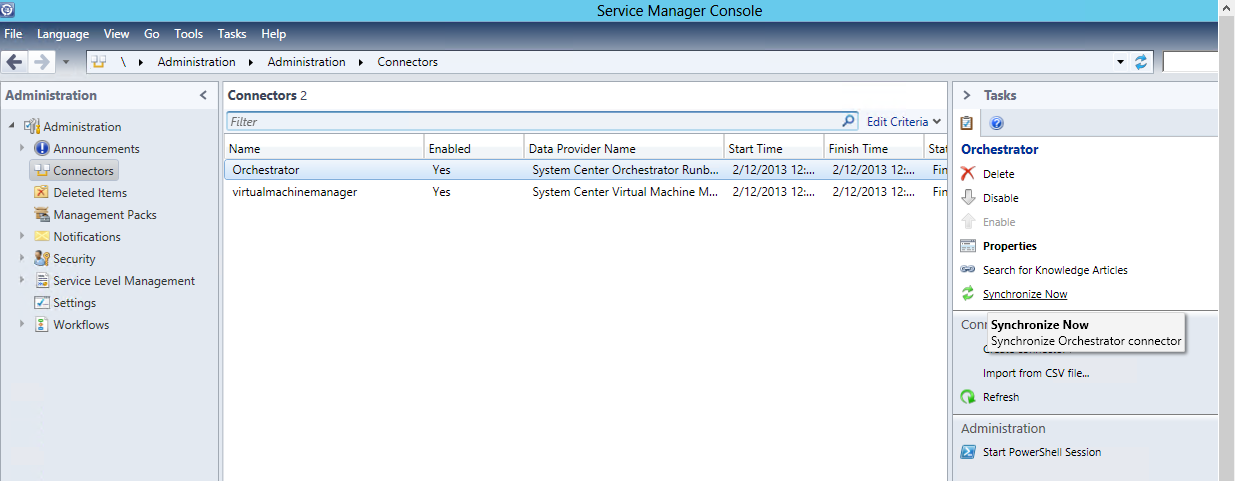This screenshot has width=1235, height=481.
Task: Click the Filter input field
Action: (x=530, y=121)
